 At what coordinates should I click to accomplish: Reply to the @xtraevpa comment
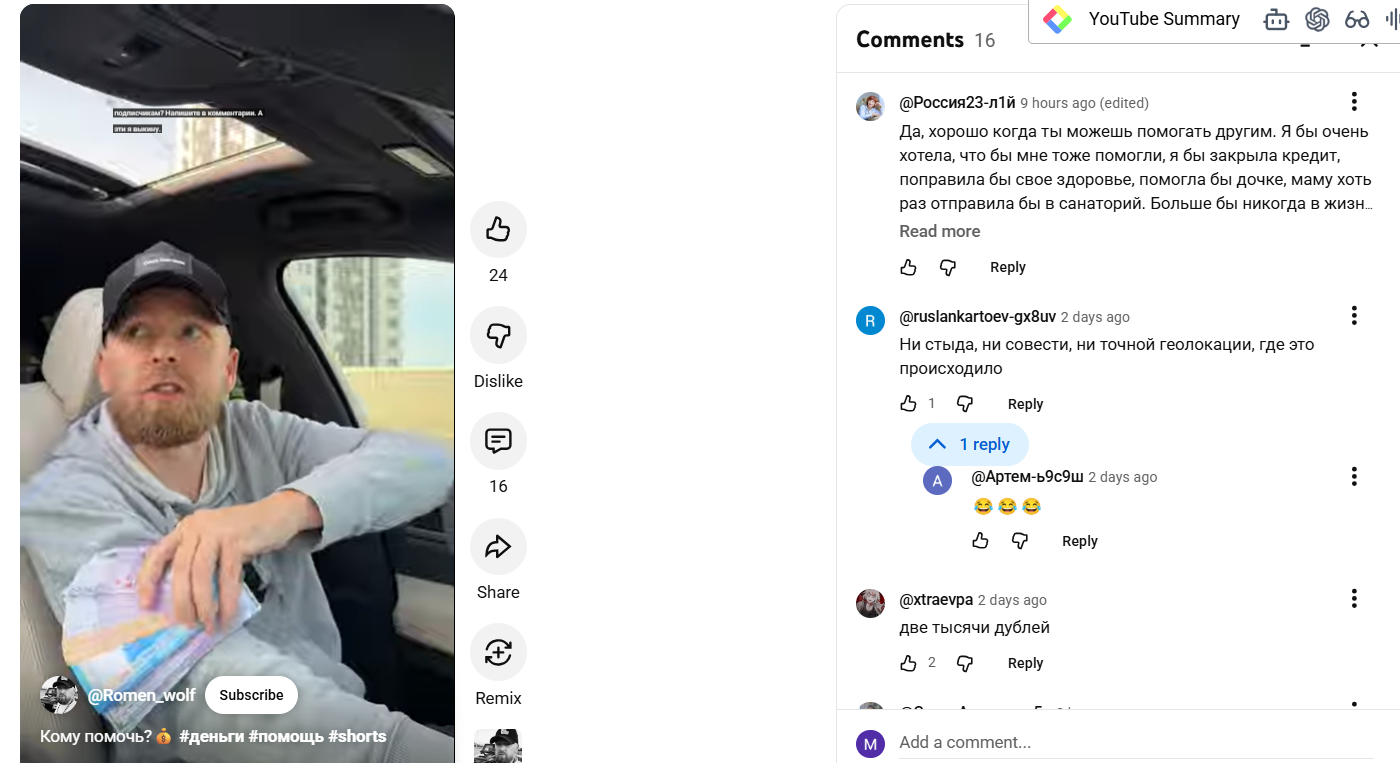1025,663
